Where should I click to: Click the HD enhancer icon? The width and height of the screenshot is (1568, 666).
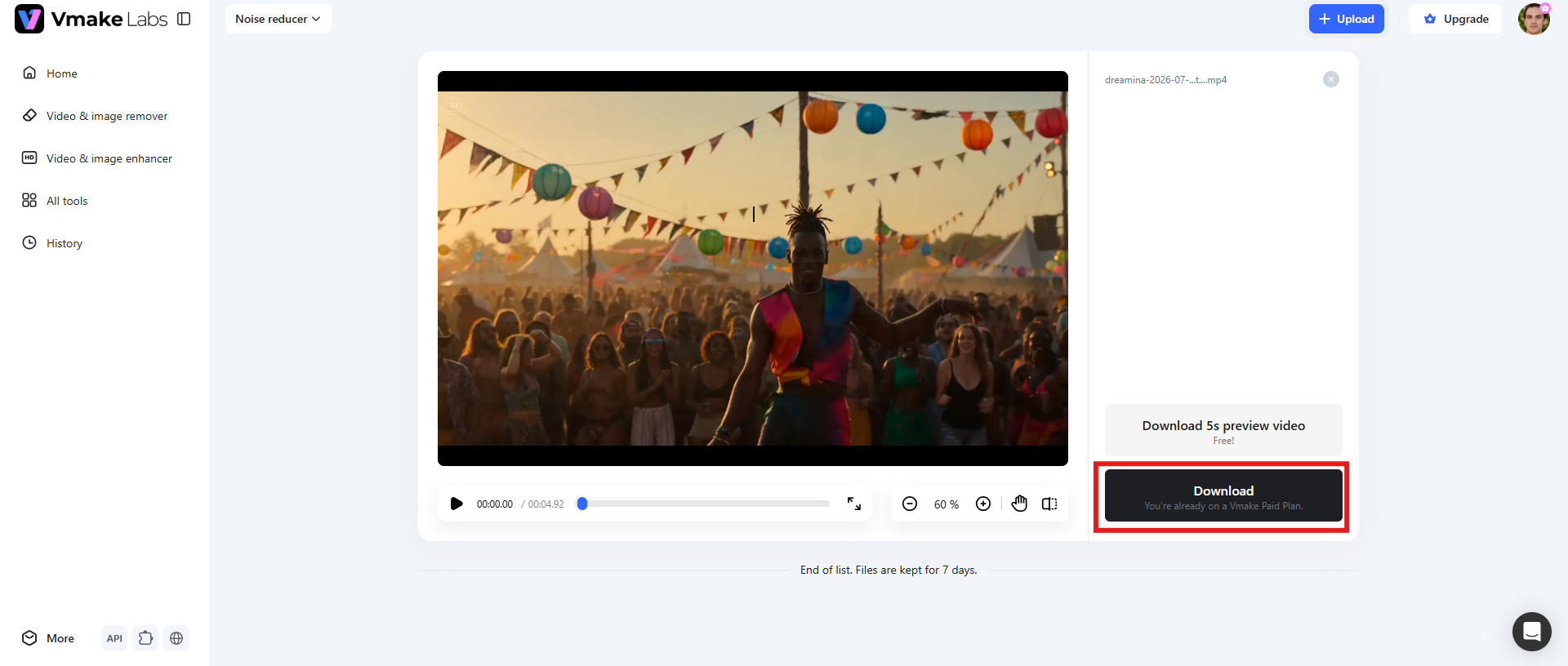[x=29, y=158]
